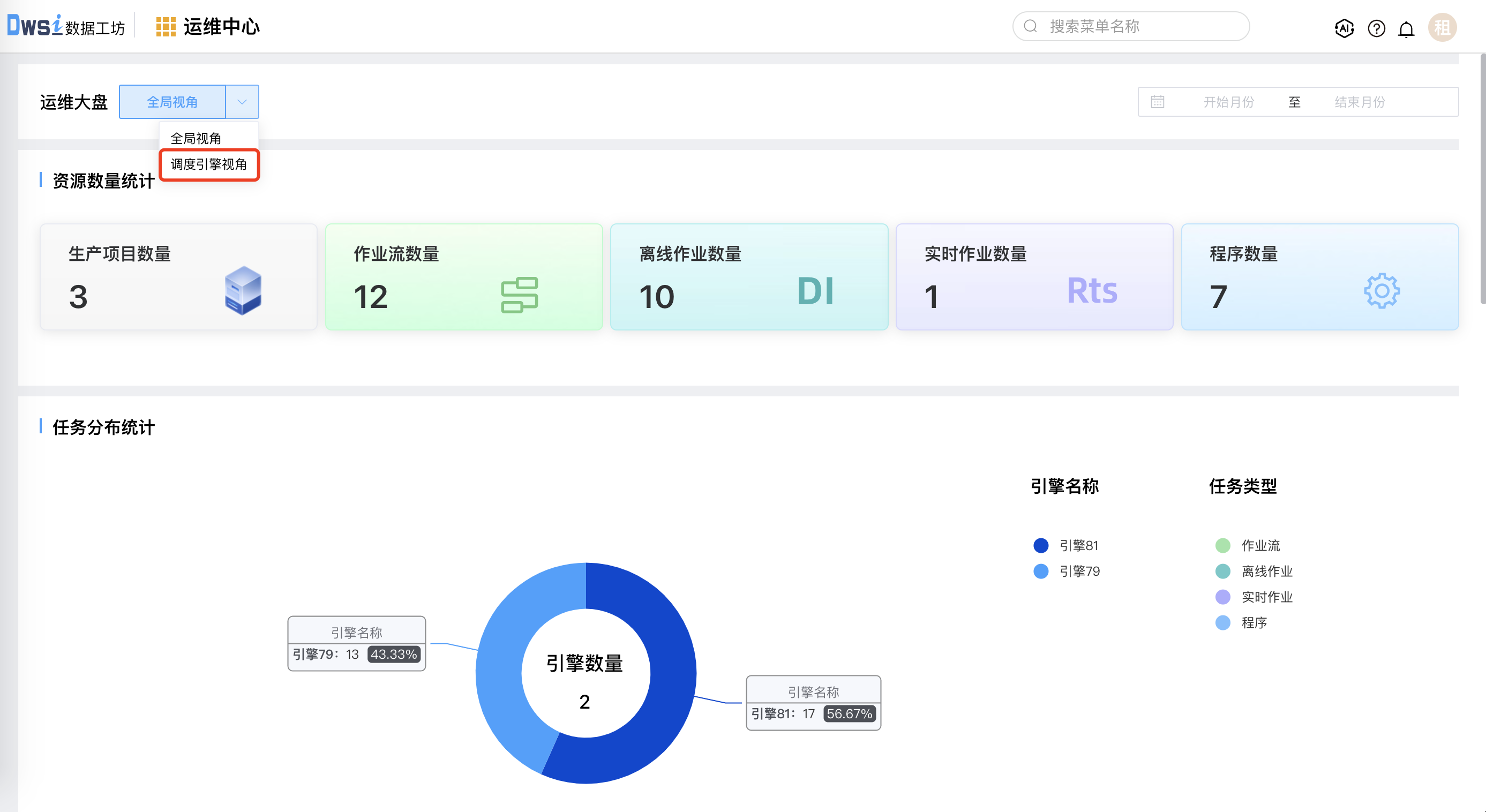Click the gear icon on 程序数量 card

pos(1382,291)
